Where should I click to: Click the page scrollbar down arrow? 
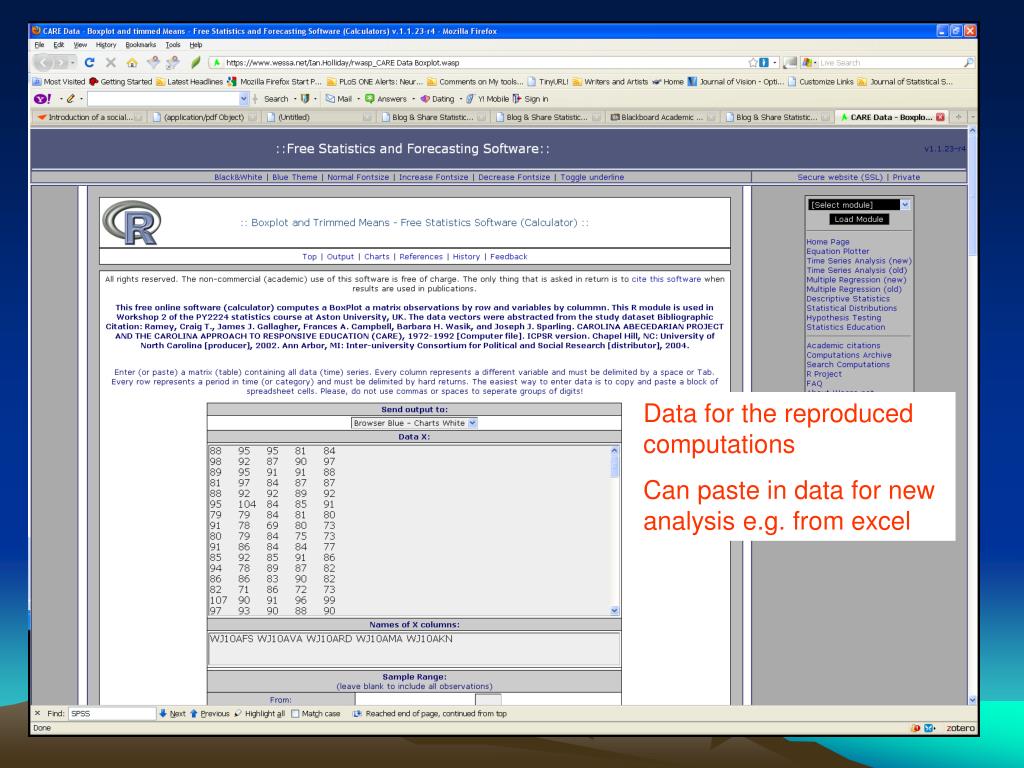[x=972, y=699]
